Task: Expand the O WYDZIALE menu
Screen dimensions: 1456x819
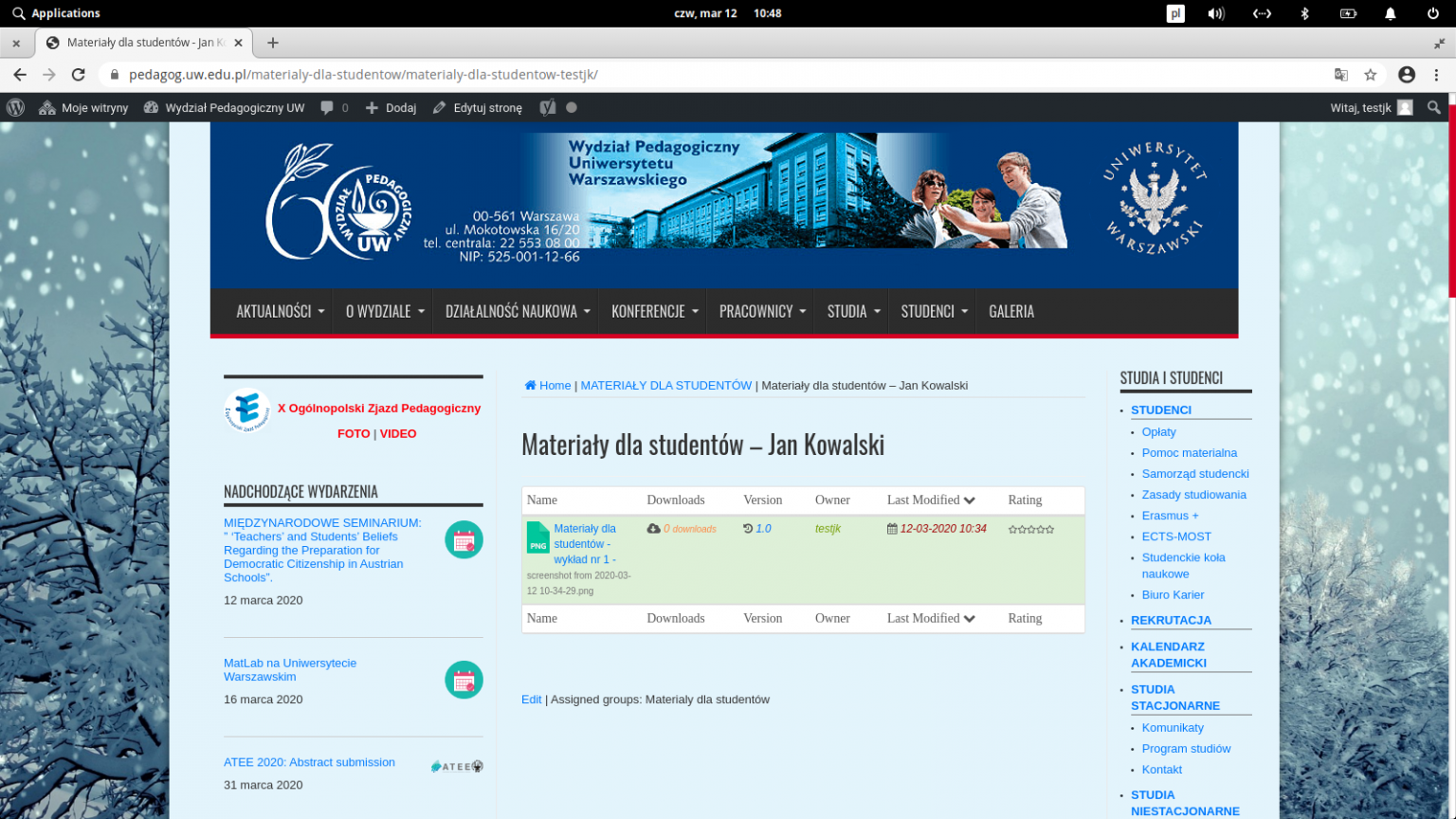Action: pyautogui.click(x=384, y=311)
